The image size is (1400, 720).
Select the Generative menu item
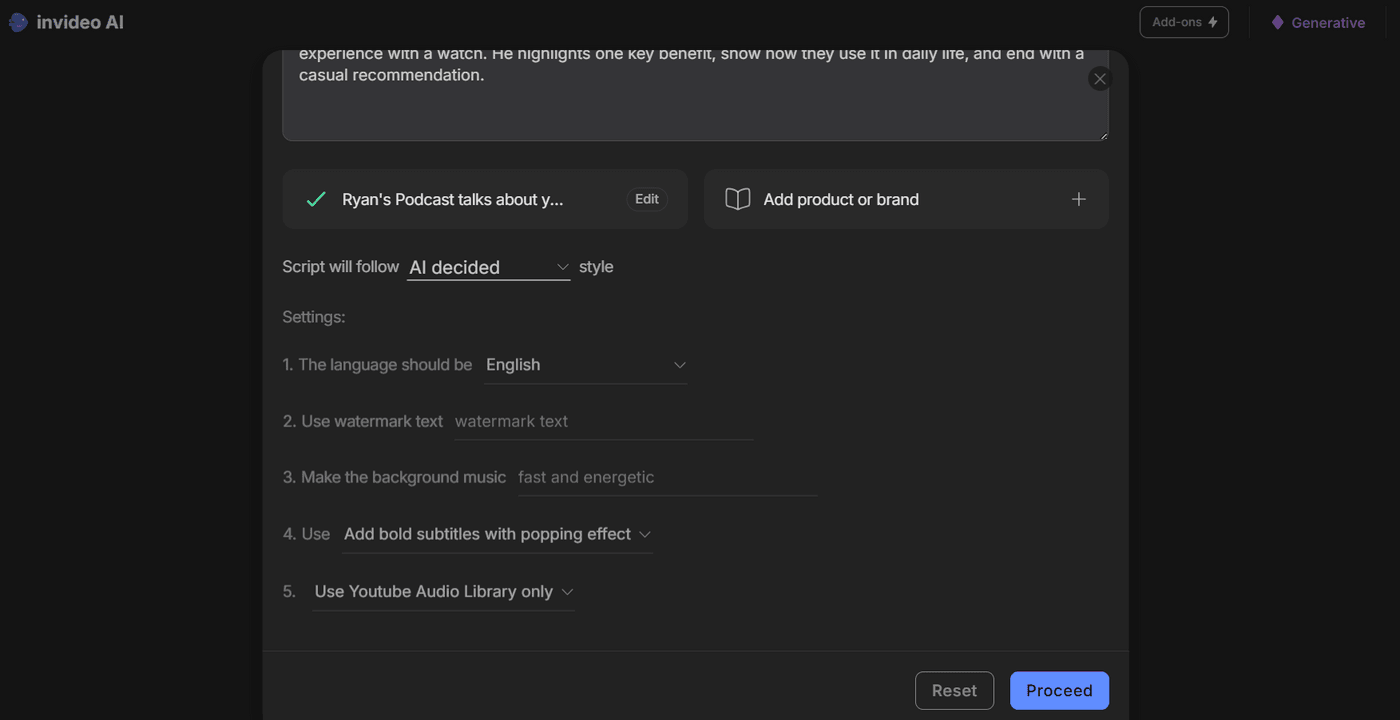pyautogui.click(x=1318, y=22)
